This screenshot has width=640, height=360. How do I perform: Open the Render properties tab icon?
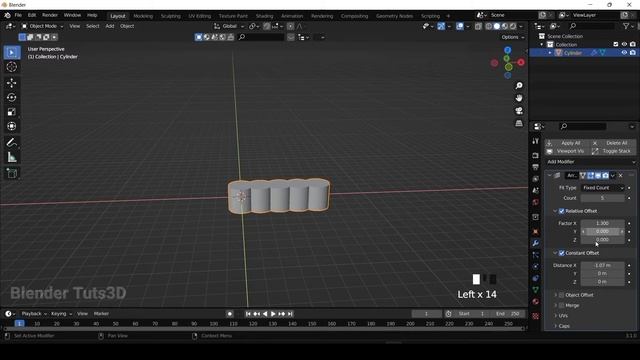[x=536, y=156]
